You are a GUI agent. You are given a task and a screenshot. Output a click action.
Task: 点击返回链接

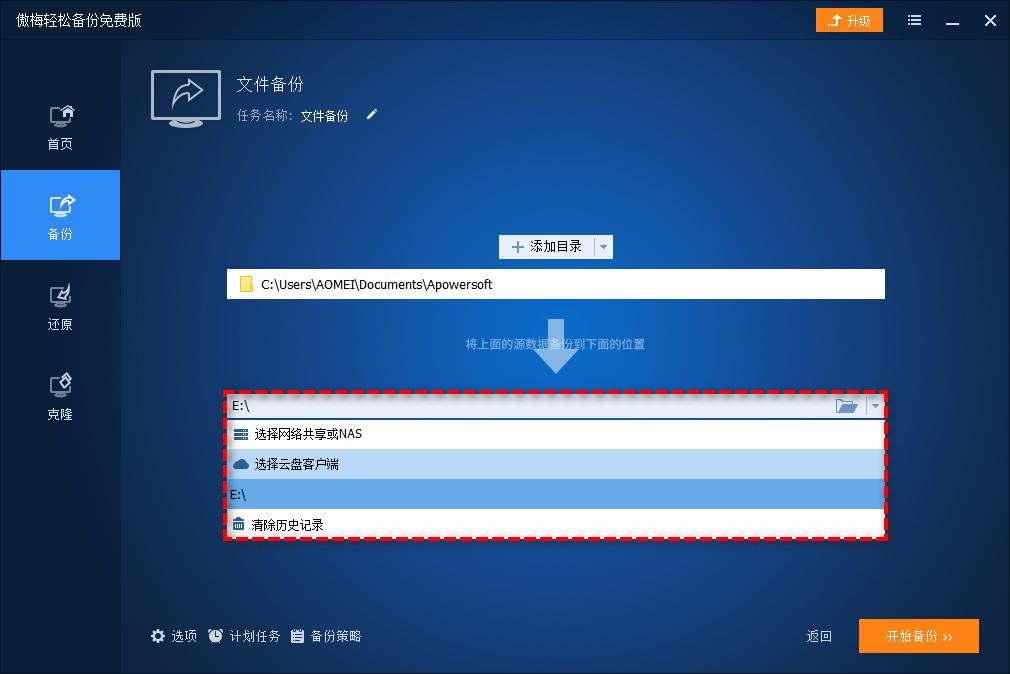(818, 636)
